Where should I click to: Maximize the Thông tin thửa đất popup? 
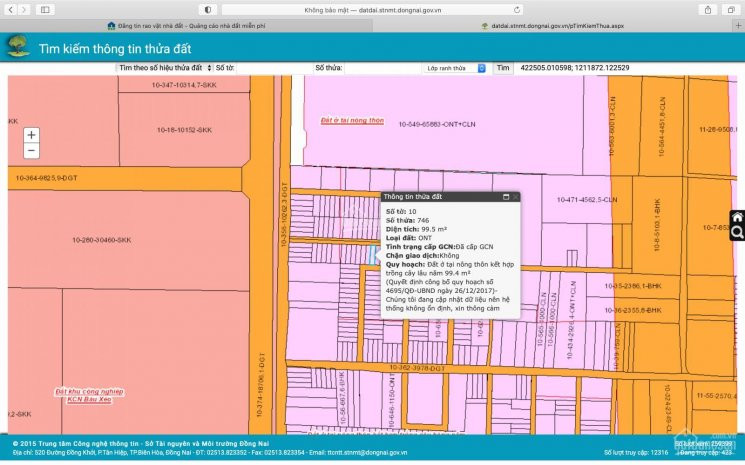[x=506, y=197]
